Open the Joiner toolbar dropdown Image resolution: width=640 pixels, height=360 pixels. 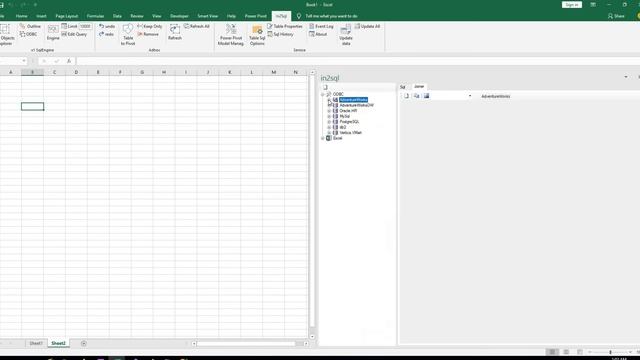470,96
